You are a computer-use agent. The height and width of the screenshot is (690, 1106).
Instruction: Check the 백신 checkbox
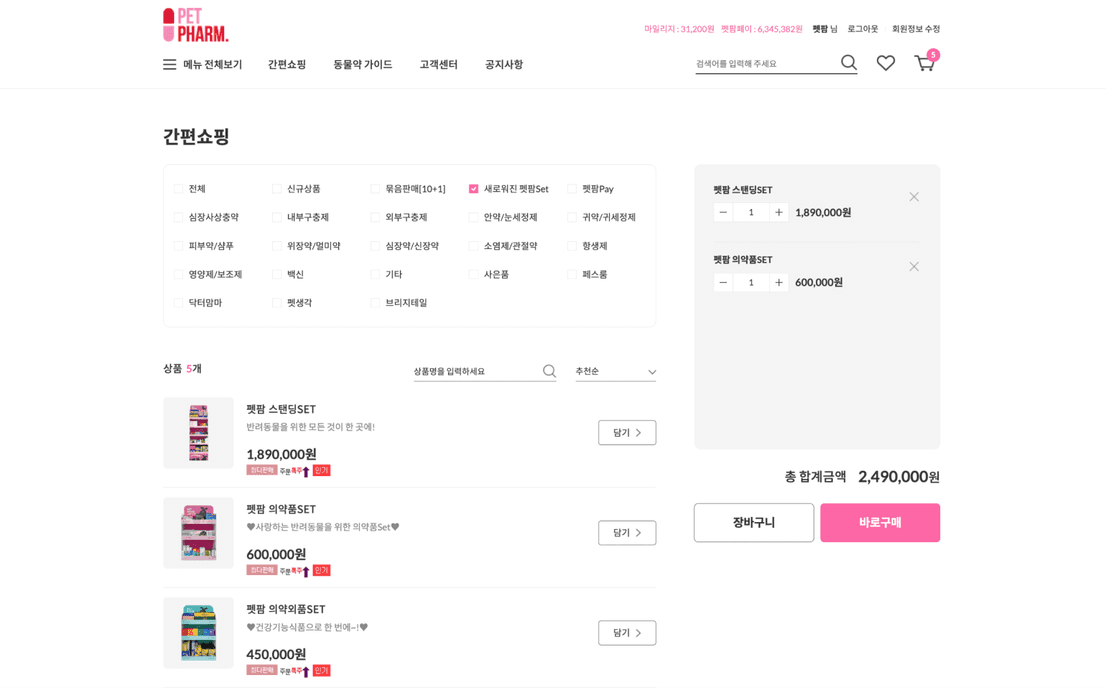[276, 274]
